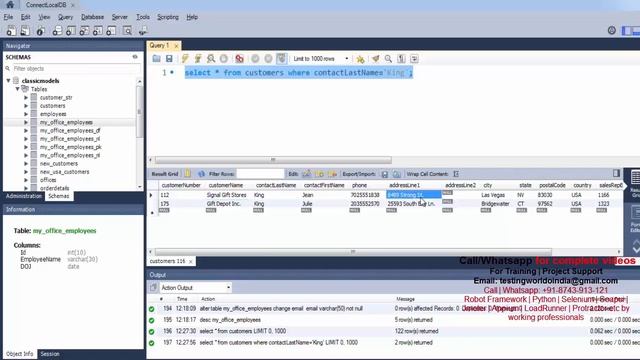The height and width of the screenshot is (360, 640).
Task: Open the Help menu
Action: click(192, 17)
